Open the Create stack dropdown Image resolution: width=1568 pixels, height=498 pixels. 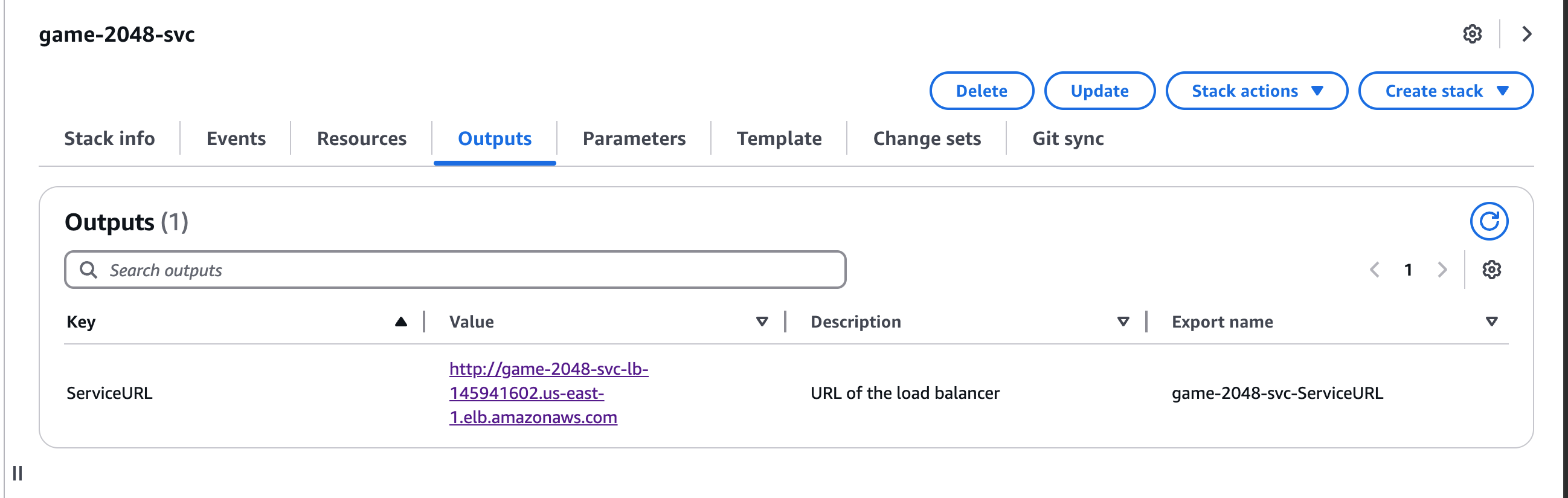pos(1445,91)
